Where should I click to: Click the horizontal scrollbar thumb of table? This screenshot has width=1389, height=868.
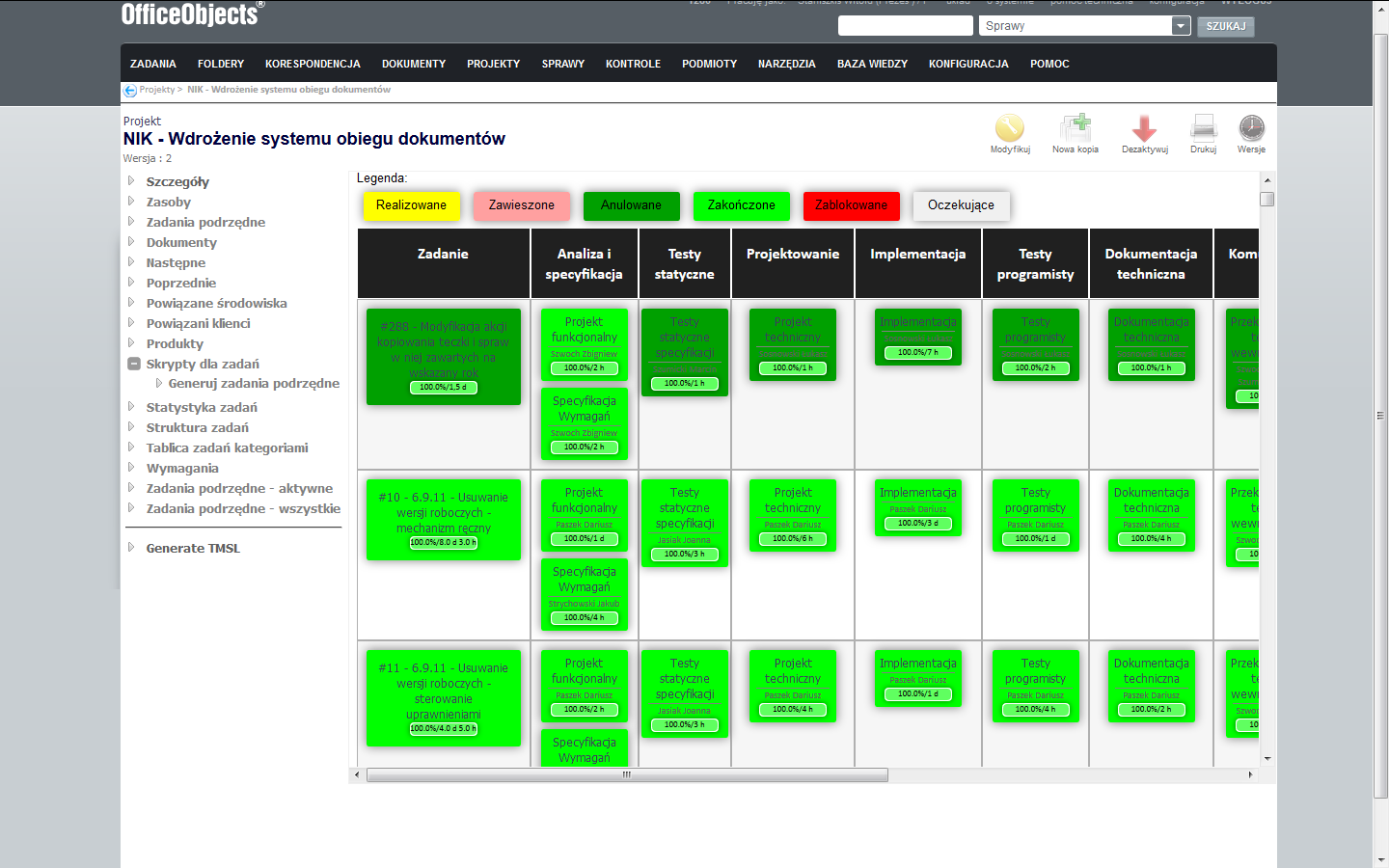pyautogui.click(x=627, y=775)
